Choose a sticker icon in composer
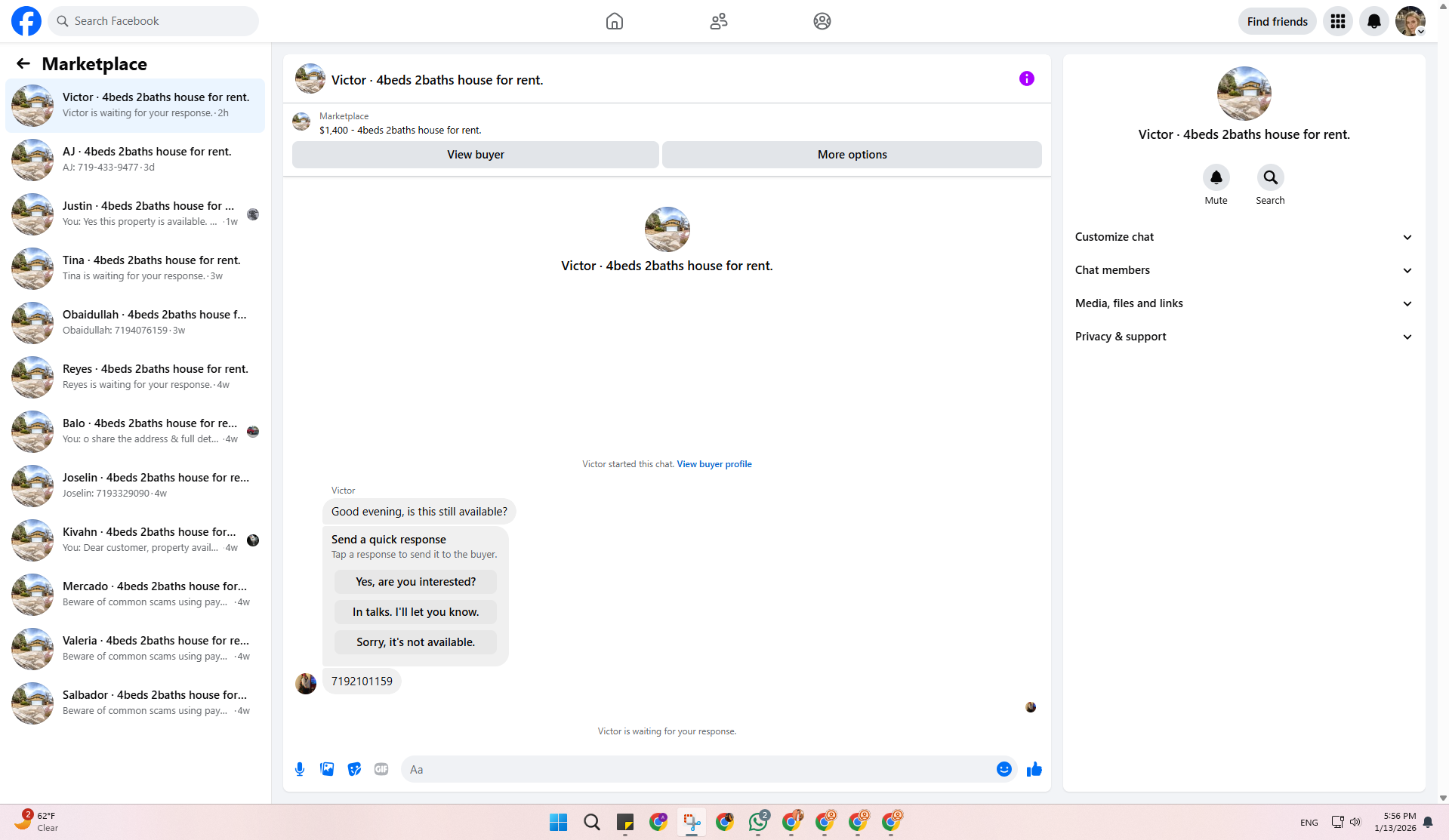Image resolution: width=1449 pixels, height=840 pixels. click(x=354, y=769)
